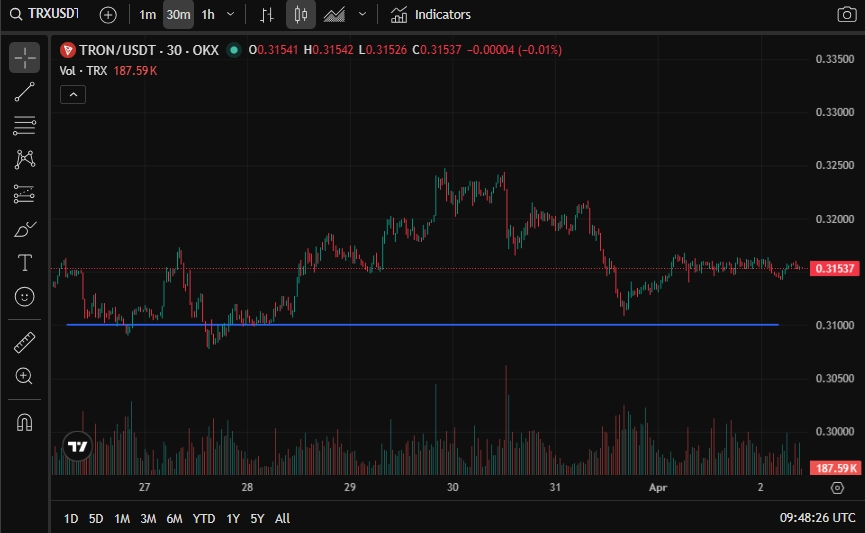The image size is (865, 533).
Task: Open the timeframe dropdown chevron
Action: (x=231, y=14)
